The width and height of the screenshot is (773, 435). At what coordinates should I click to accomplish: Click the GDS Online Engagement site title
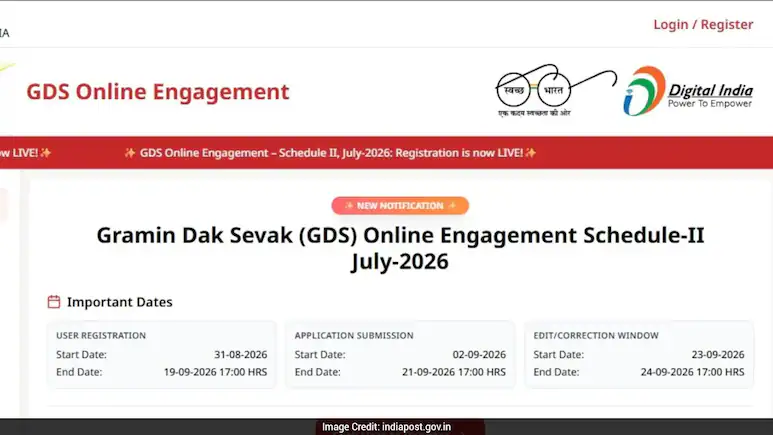click(158, 92)
